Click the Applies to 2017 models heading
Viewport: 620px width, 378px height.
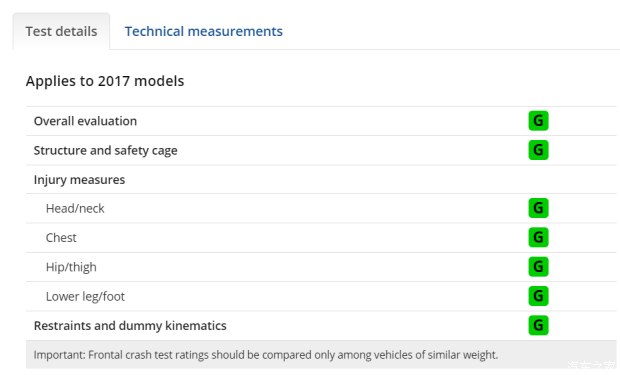pyautogui.click(x=105, y=81)
